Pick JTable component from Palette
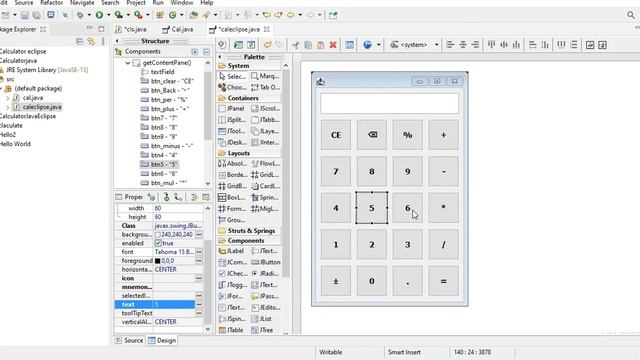Viewport: 640px width, 360px height. point(231,330)
